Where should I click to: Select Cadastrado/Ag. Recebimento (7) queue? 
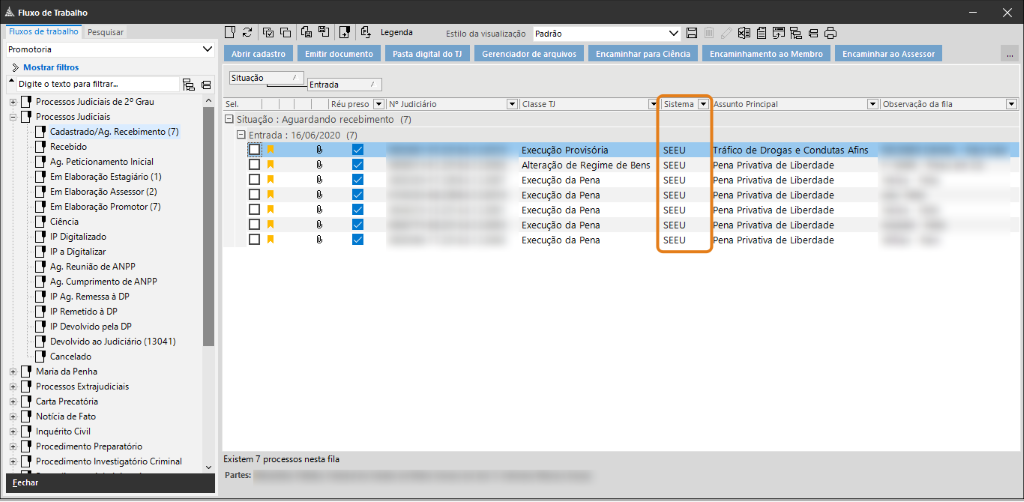tap(114, 132)
